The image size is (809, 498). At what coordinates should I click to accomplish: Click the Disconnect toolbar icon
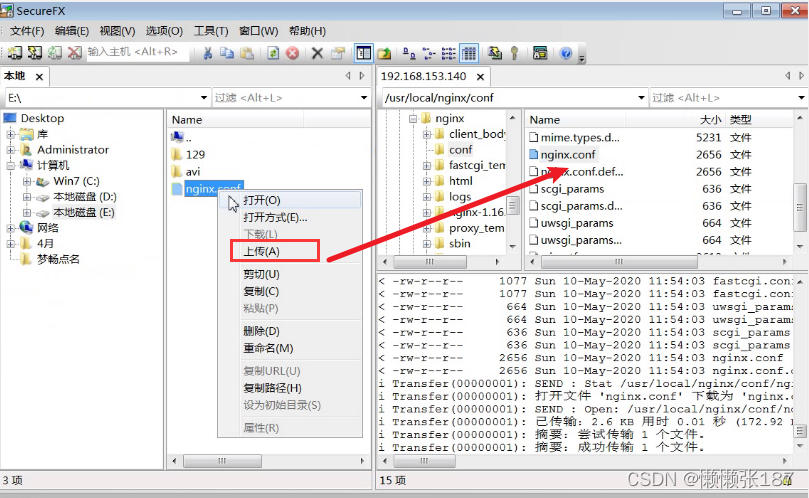[75, 53]
